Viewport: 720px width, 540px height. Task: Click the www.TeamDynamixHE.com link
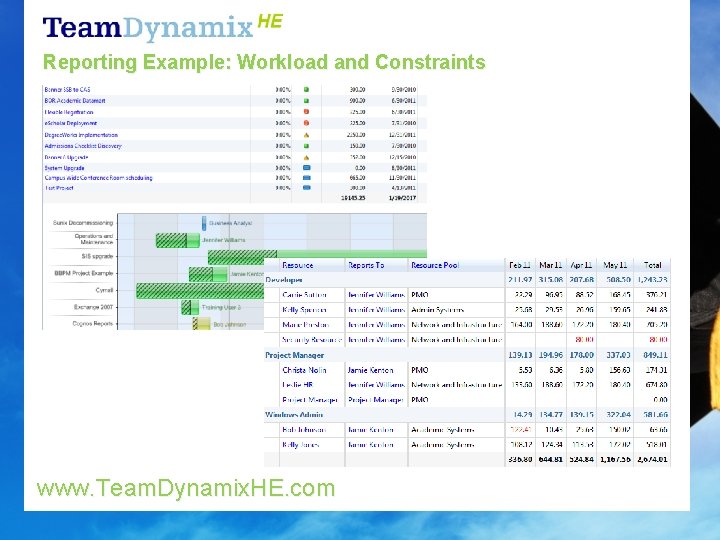pyautogui.click(x=186, y=488)
